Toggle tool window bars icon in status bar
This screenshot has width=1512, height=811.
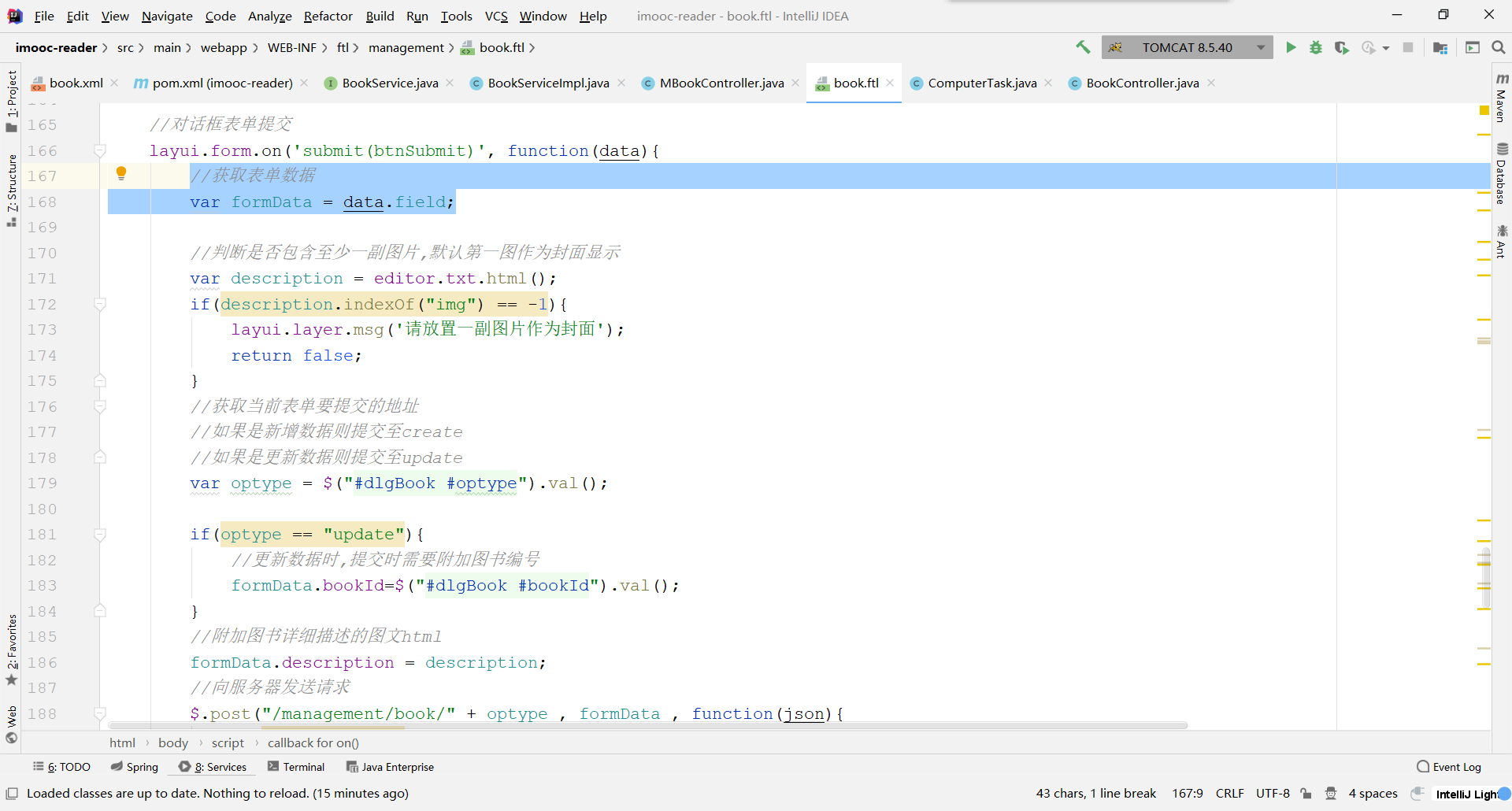click(12, 794)
